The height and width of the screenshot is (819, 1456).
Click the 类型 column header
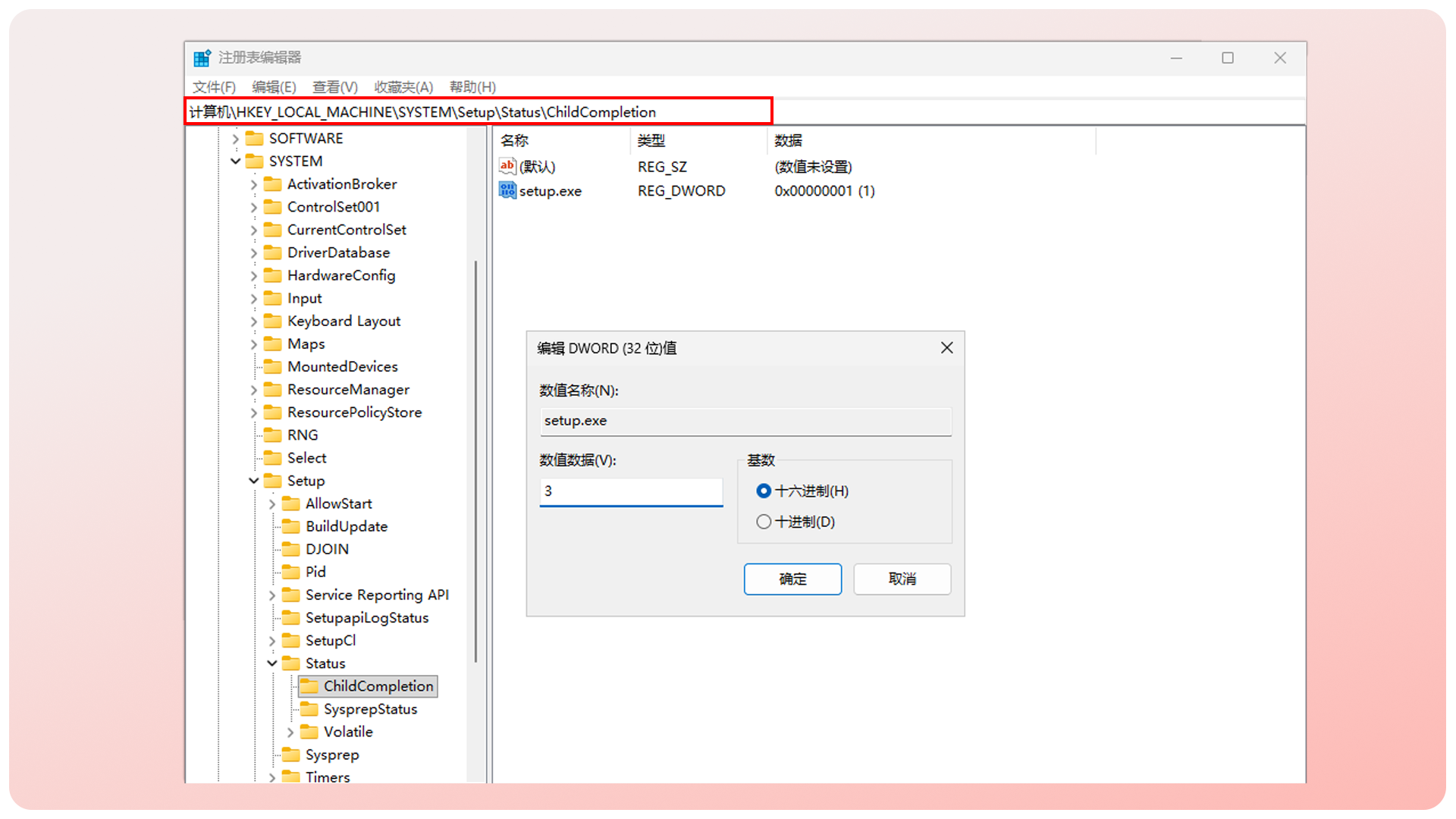[698, 140]
